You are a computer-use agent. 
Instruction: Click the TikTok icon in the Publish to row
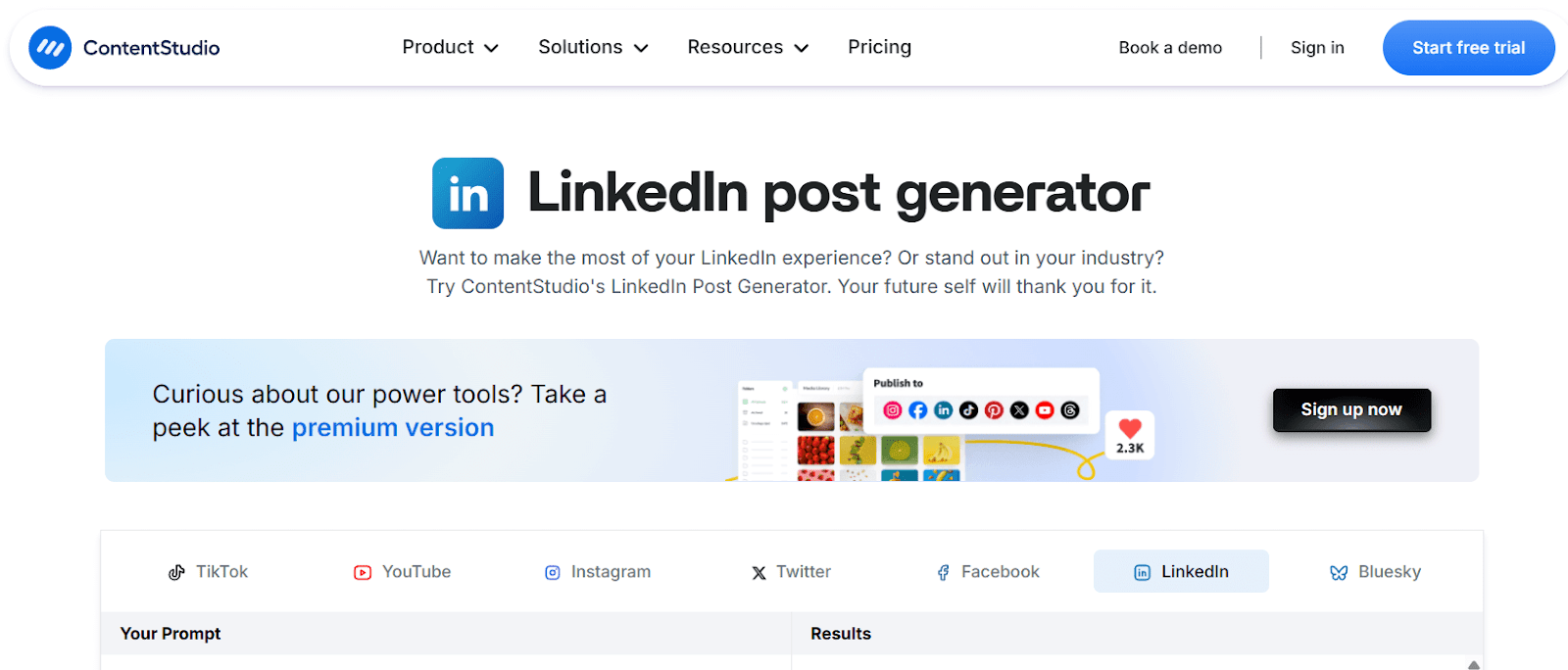[x=968, y=410]
